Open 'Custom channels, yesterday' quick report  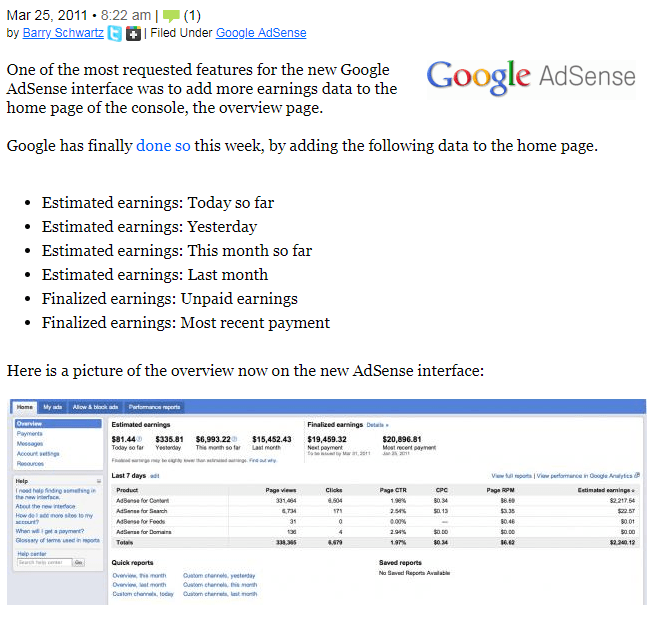tap(219, 576)
